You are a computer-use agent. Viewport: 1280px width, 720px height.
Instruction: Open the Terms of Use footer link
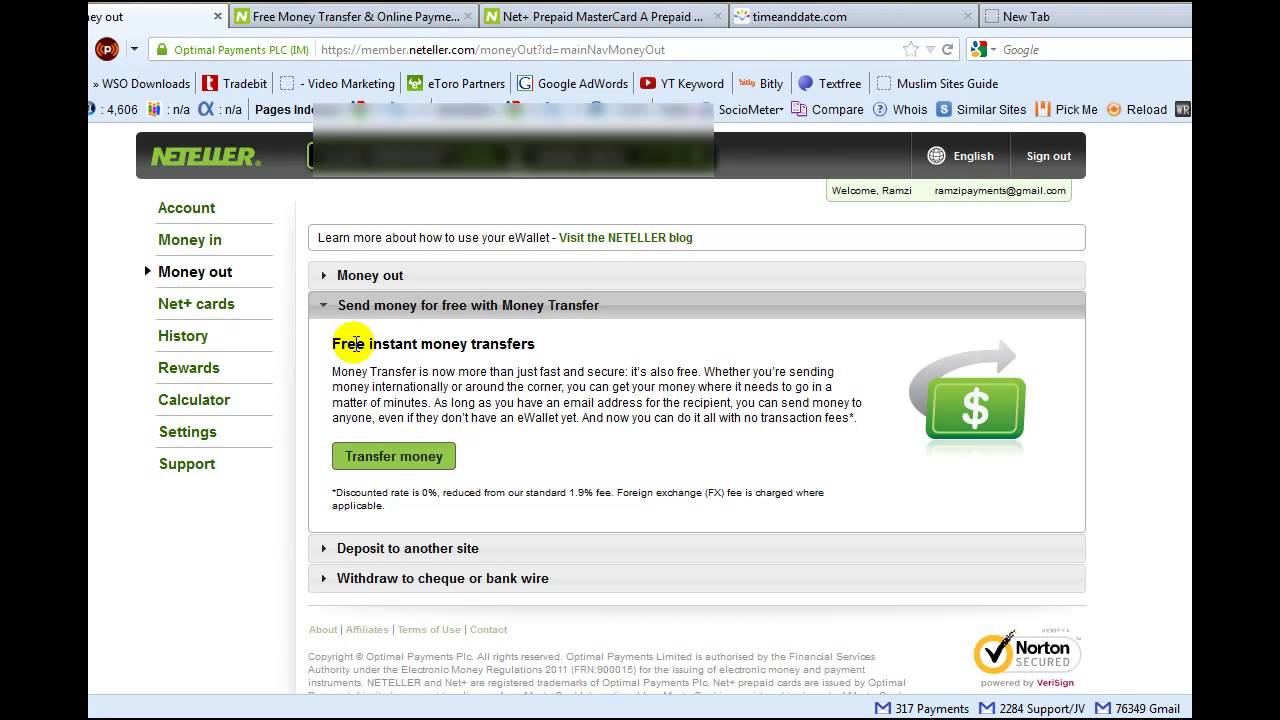[429, 630]
